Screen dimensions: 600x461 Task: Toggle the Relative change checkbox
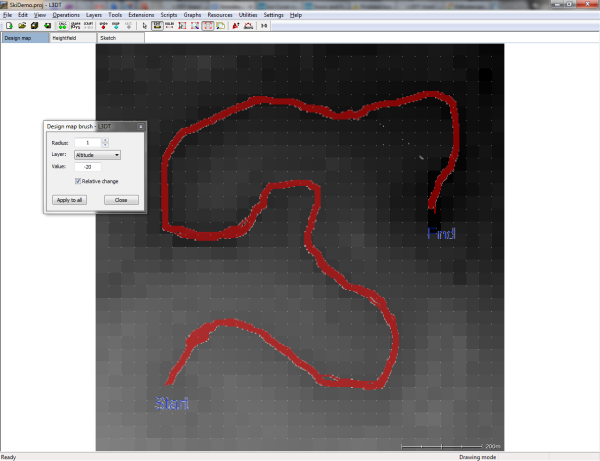click(x=78, y=181)
